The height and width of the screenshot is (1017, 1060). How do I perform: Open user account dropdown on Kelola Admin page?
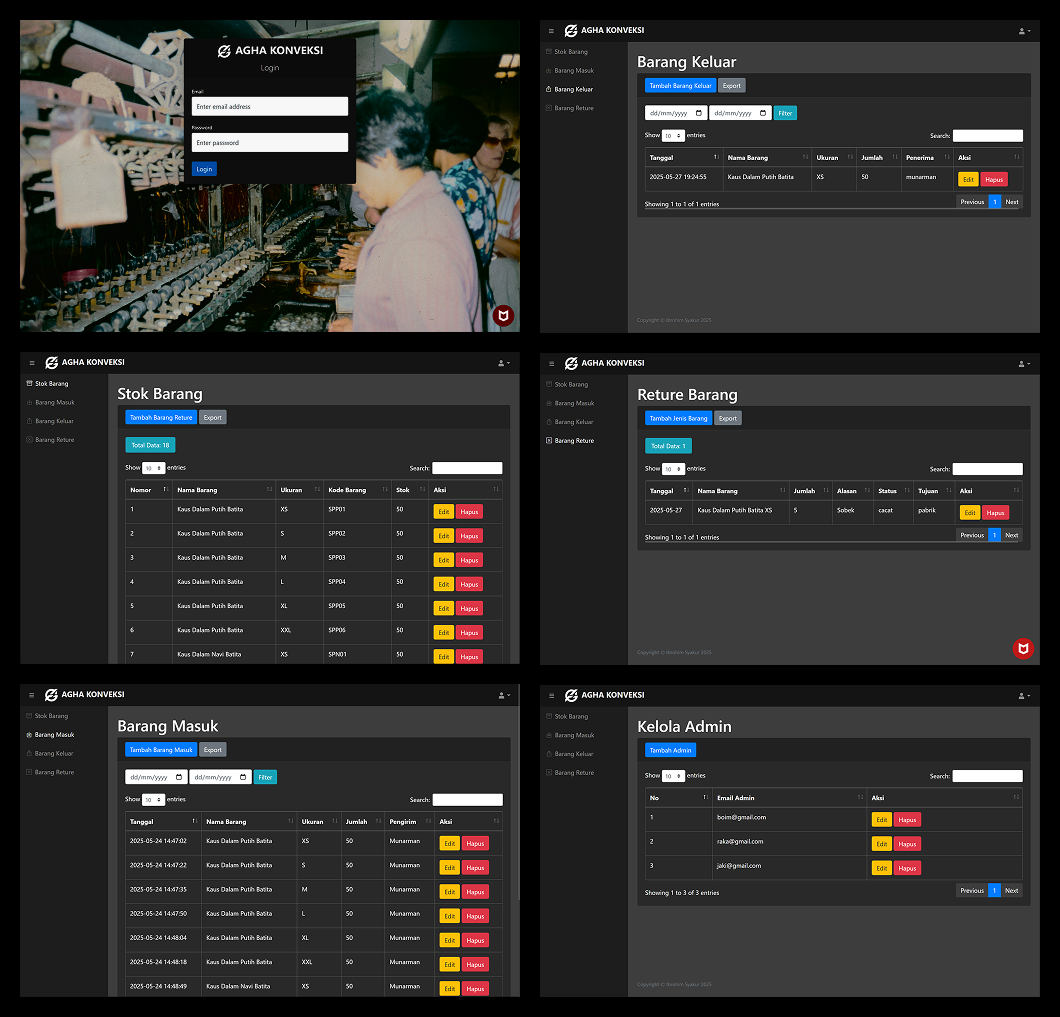click(1023, 695)
